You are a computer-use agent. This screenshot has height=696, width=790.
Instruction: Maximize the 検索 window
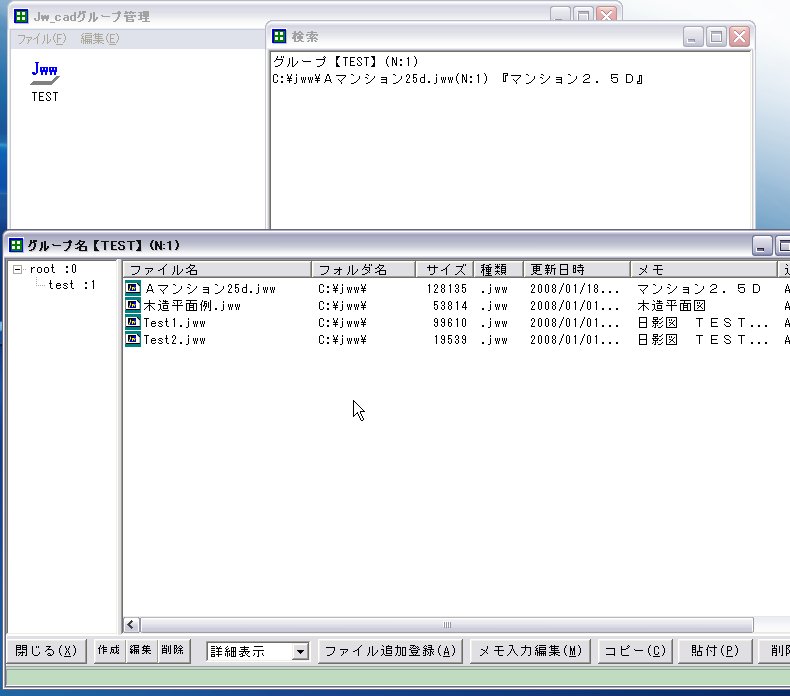click(x=716, y=37)
